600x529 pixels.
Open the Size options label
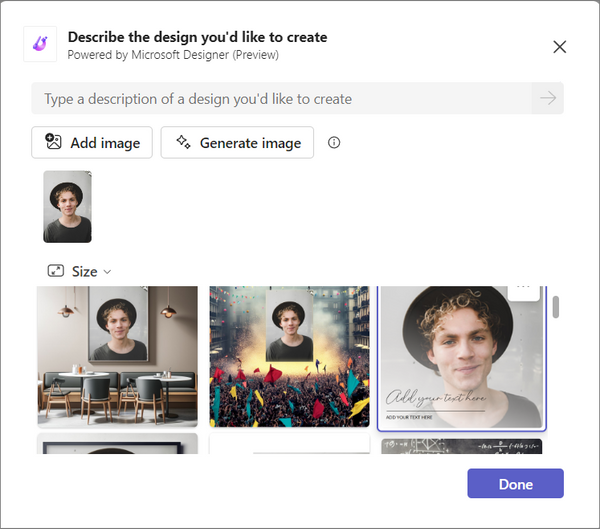[x=85, y=272]
